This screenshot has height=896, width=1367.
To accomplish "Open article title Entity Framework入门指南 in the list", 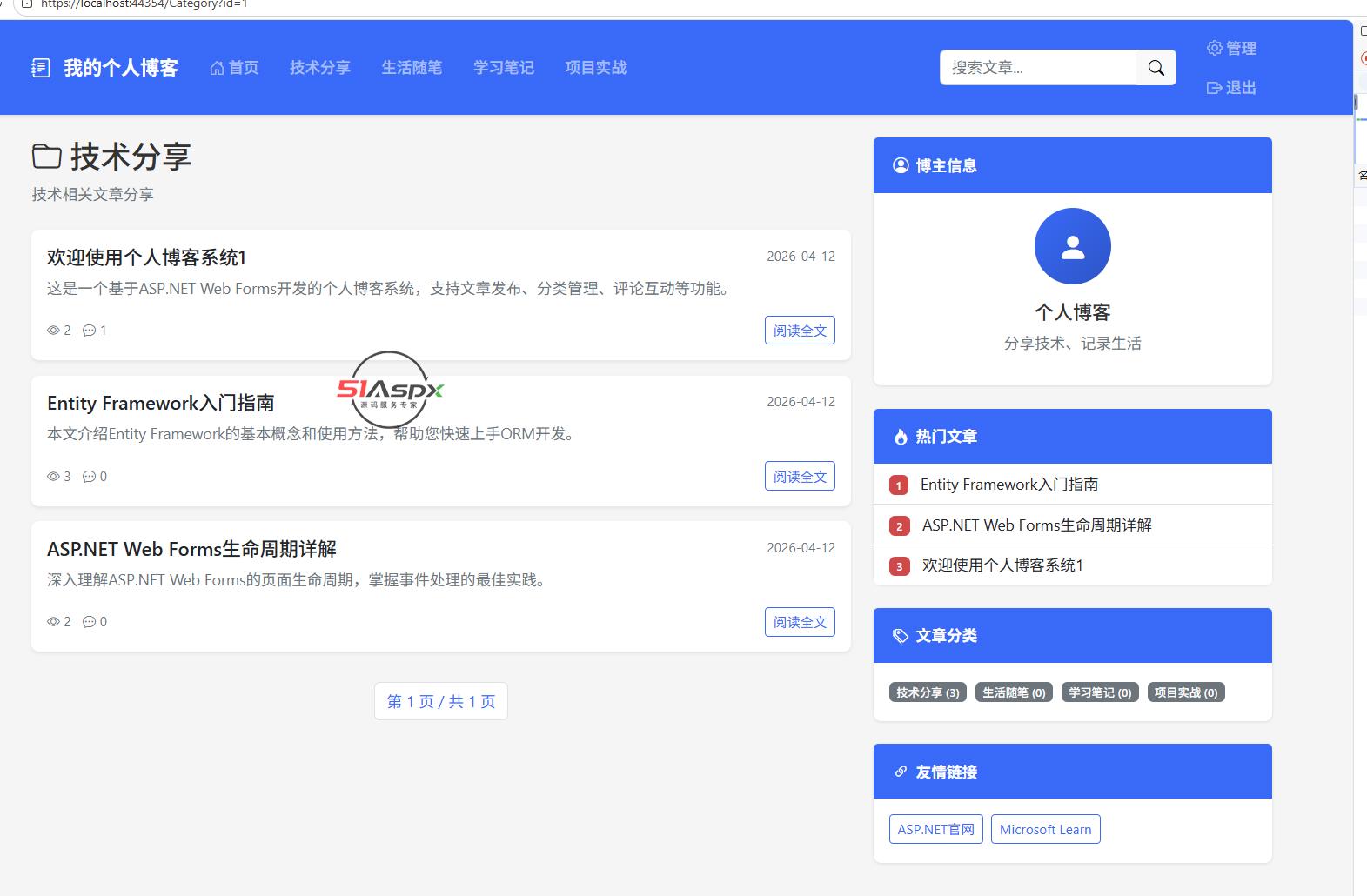I will [161, 403].
